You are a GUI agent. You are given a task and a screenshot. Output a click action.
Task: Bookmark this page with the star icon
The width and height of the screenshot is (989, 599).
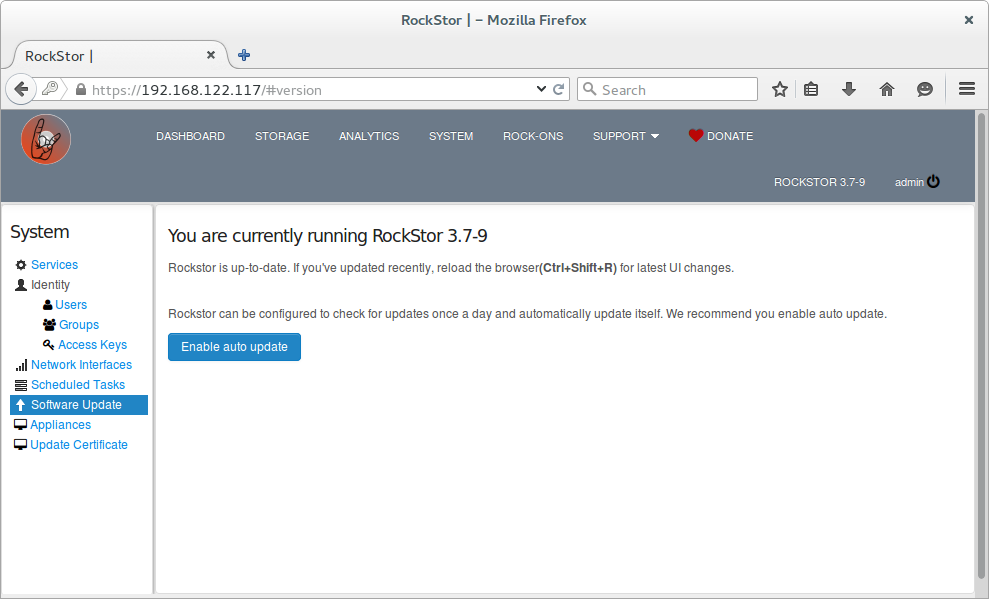pos(780,90)
